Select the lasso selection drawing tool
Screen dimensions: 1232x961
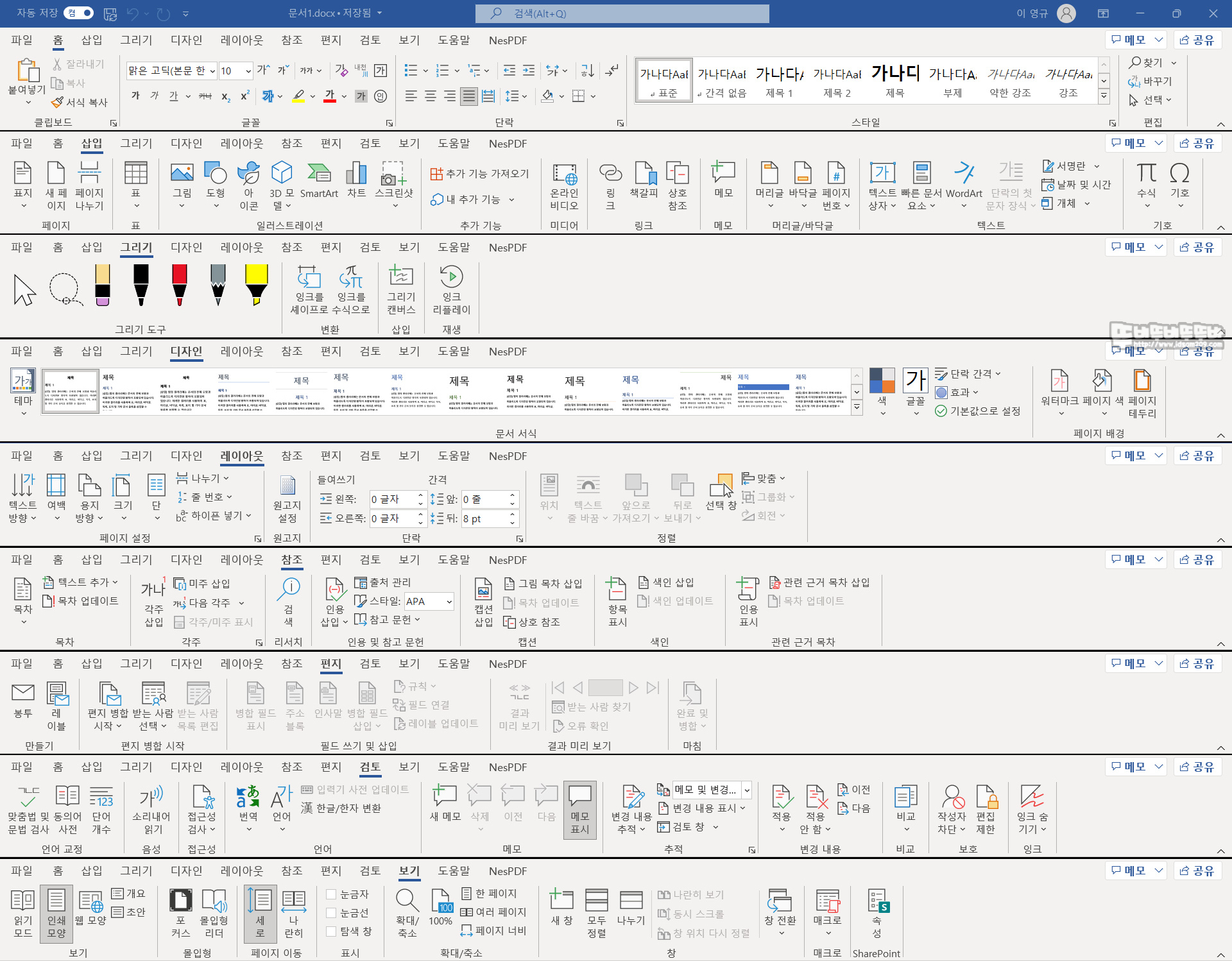pos(65,289)
